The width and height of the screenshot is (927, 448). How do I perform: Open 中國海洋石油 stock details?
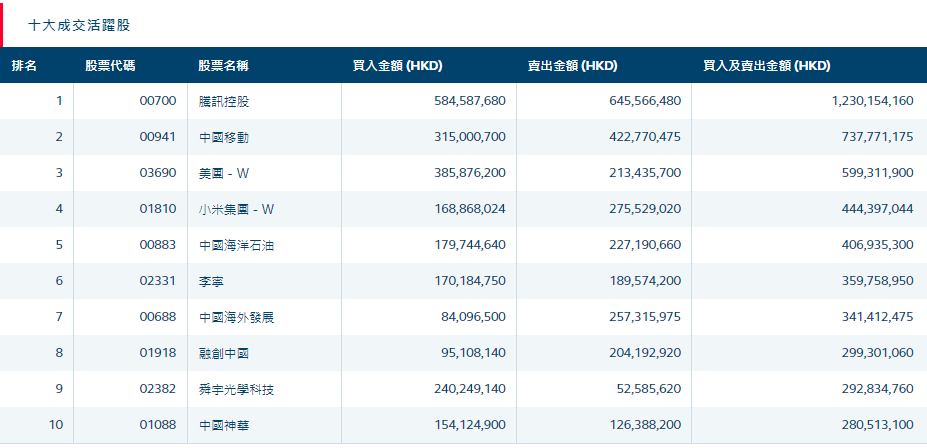pos(236,245)
